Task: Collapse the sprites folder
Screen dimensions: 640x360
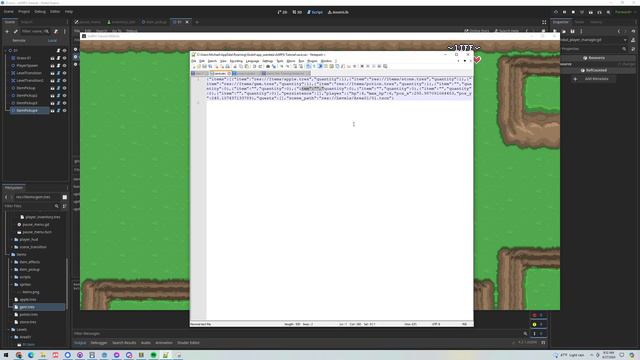Action: click(12, 284)
